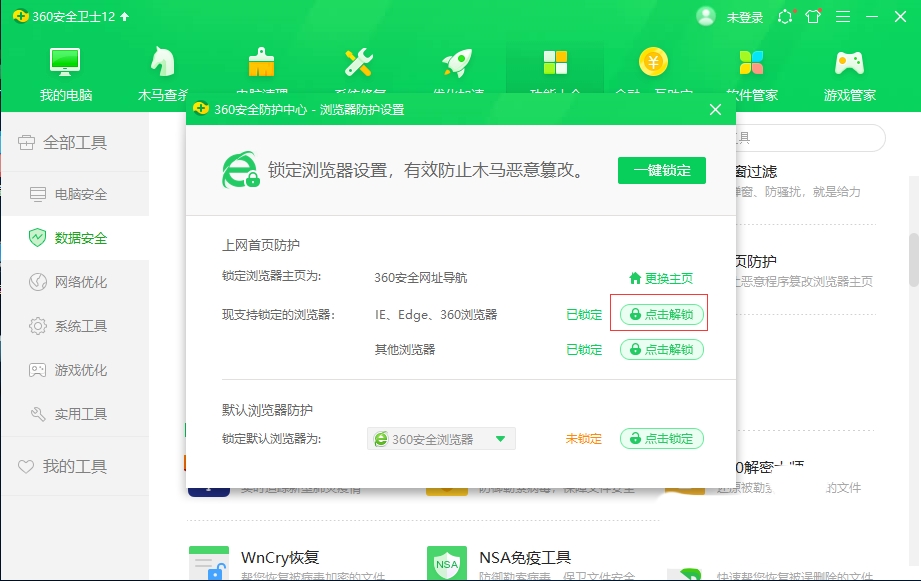Click the NSA免疫工具 shield icon
921x581 pixels.
446,563
